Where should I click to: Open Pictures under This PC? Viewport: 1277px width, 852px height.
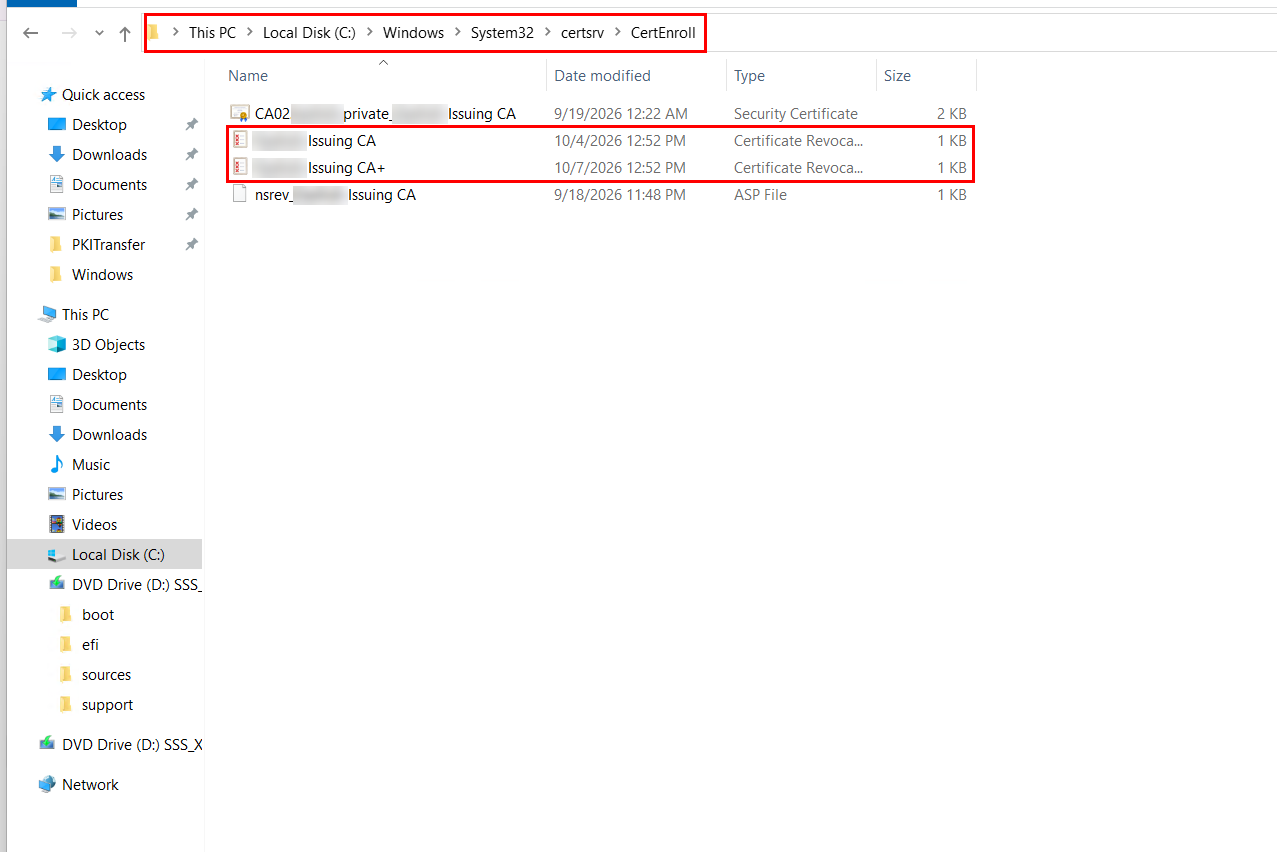(97, 495)
